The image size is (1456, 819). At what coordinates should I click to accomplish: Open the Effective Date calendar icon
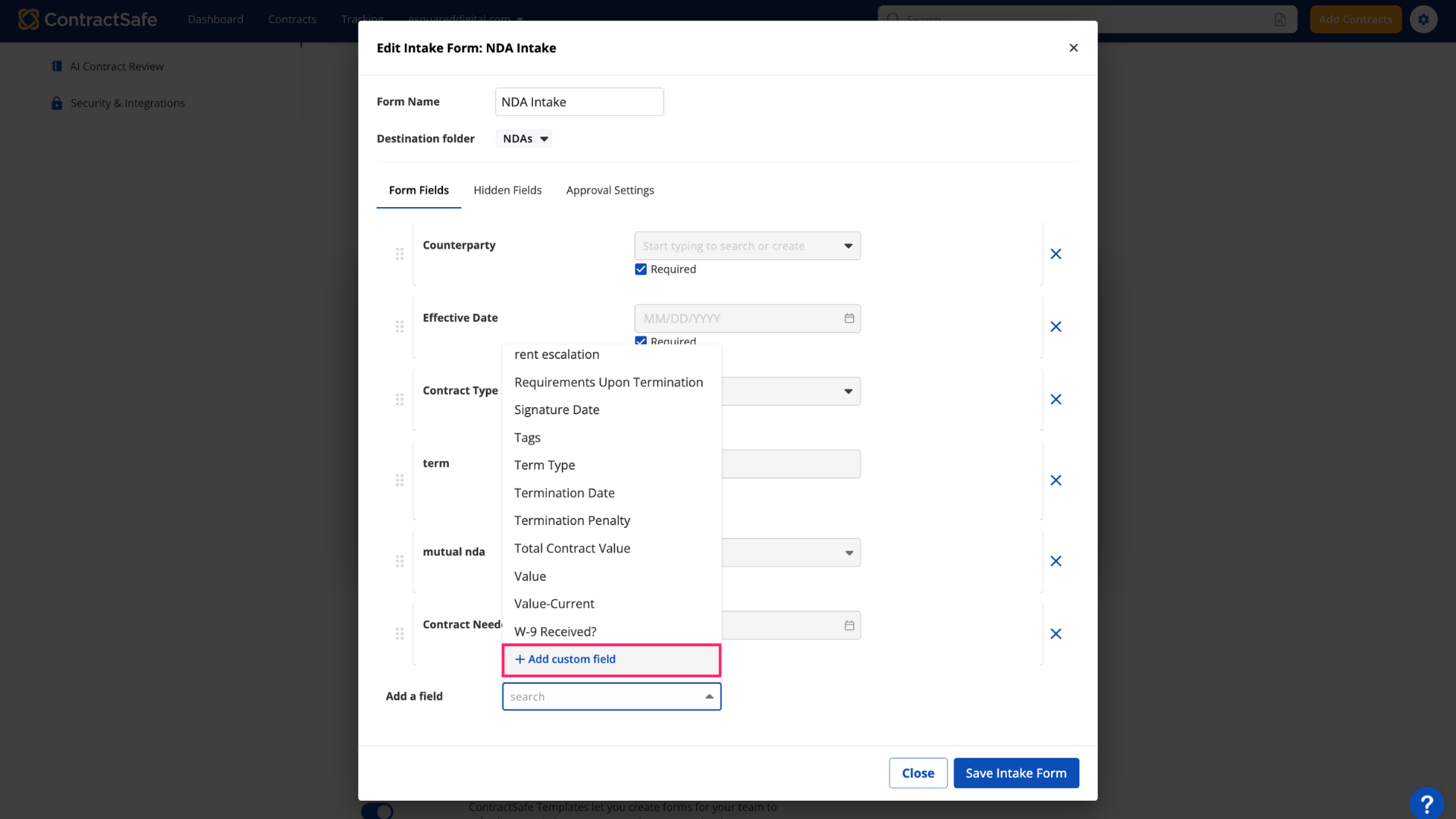(x=849, y=318)
